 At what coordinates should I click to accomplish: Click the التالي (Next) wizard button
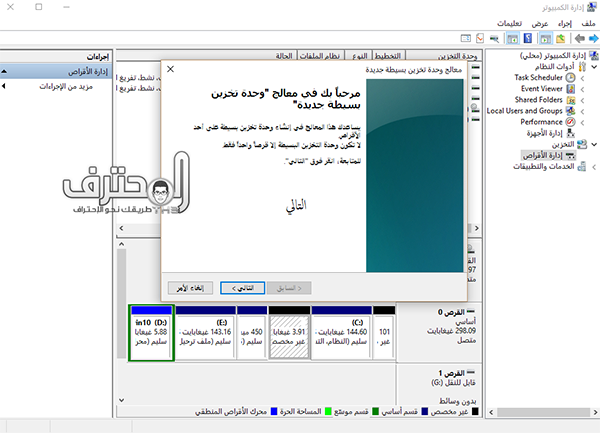[x=249, y=288]
